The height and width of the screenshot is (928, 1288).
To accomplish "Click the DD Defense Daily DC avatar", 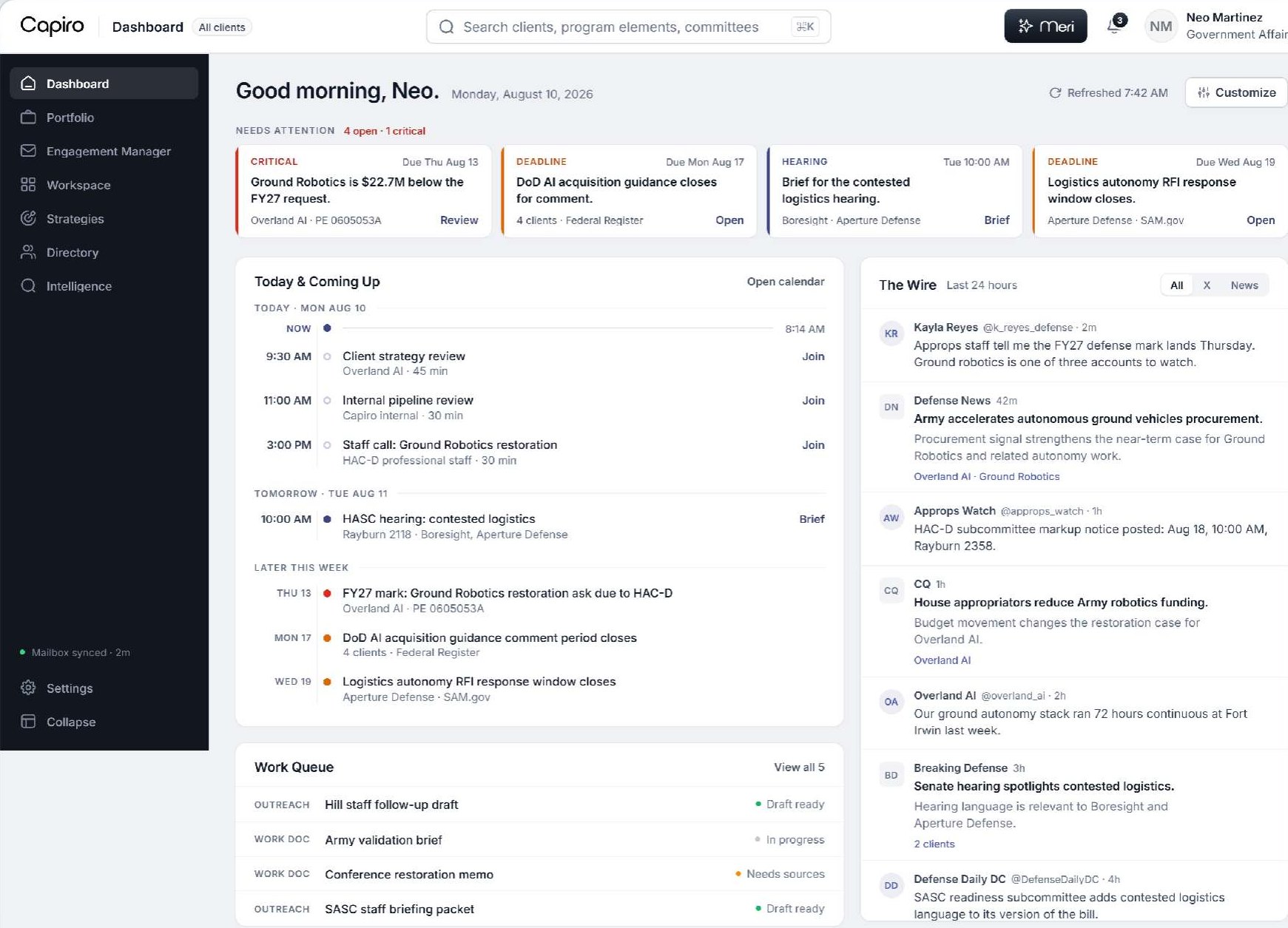I will click(x=891, y=885).
